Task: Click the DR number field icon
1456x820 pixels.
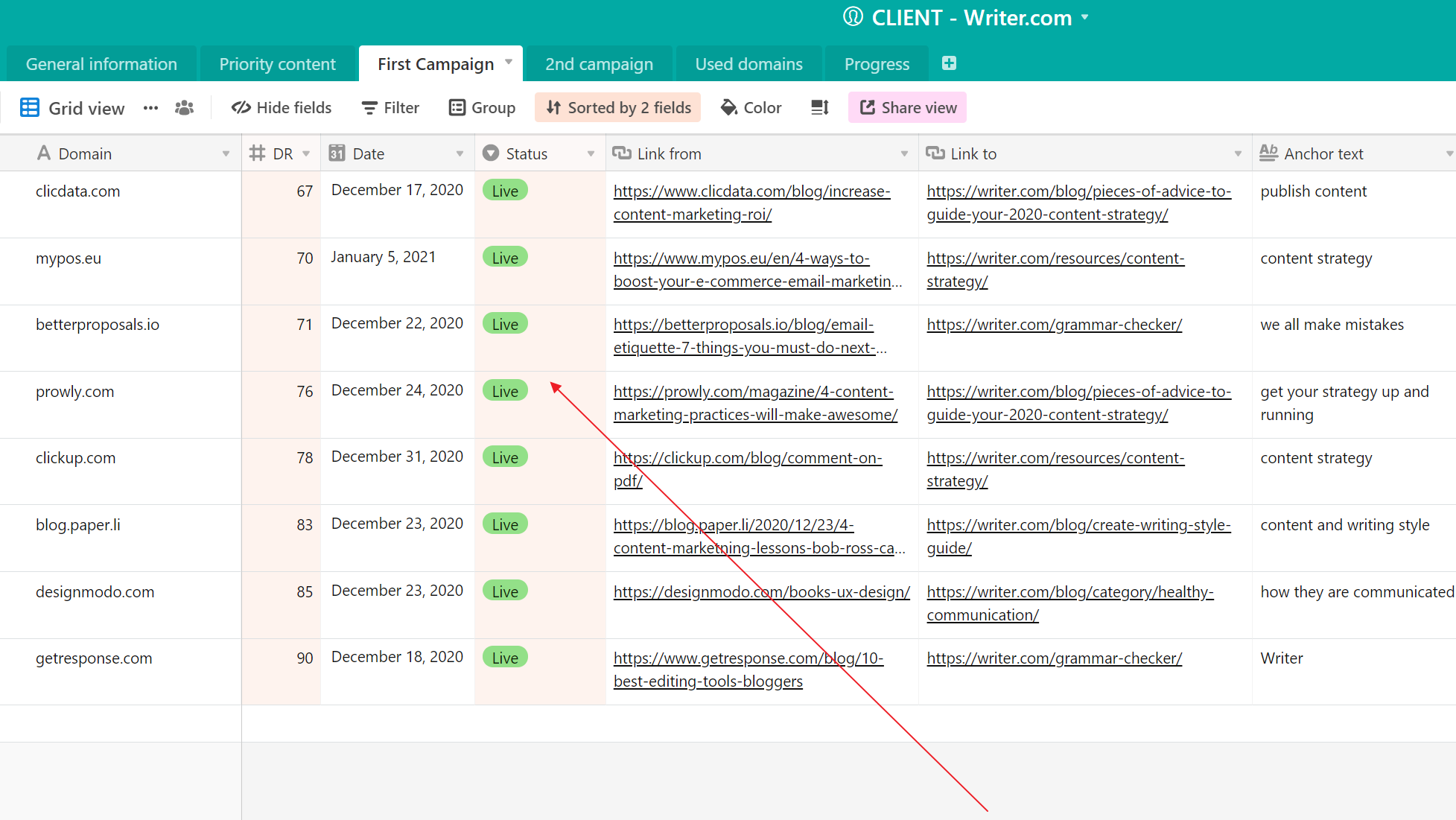Action: [x=258, y=153]
